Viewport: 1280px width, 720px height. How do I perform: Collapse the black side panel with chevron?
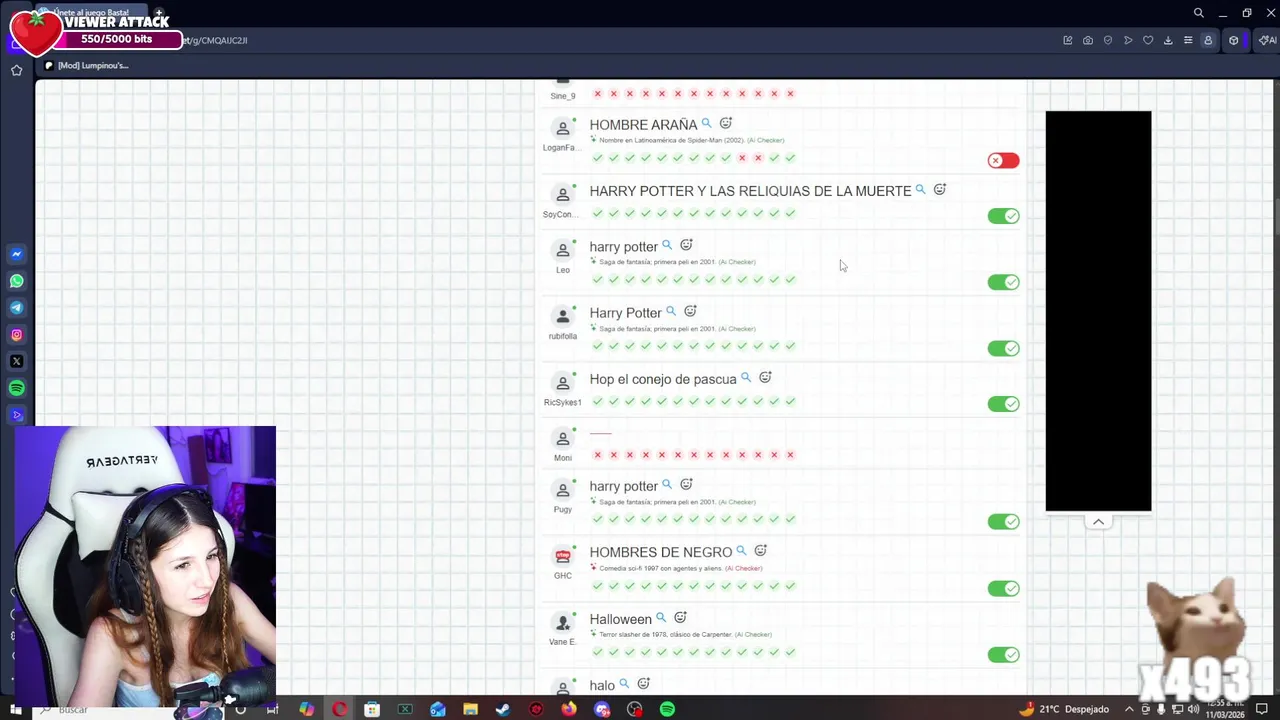point(1098,522)
